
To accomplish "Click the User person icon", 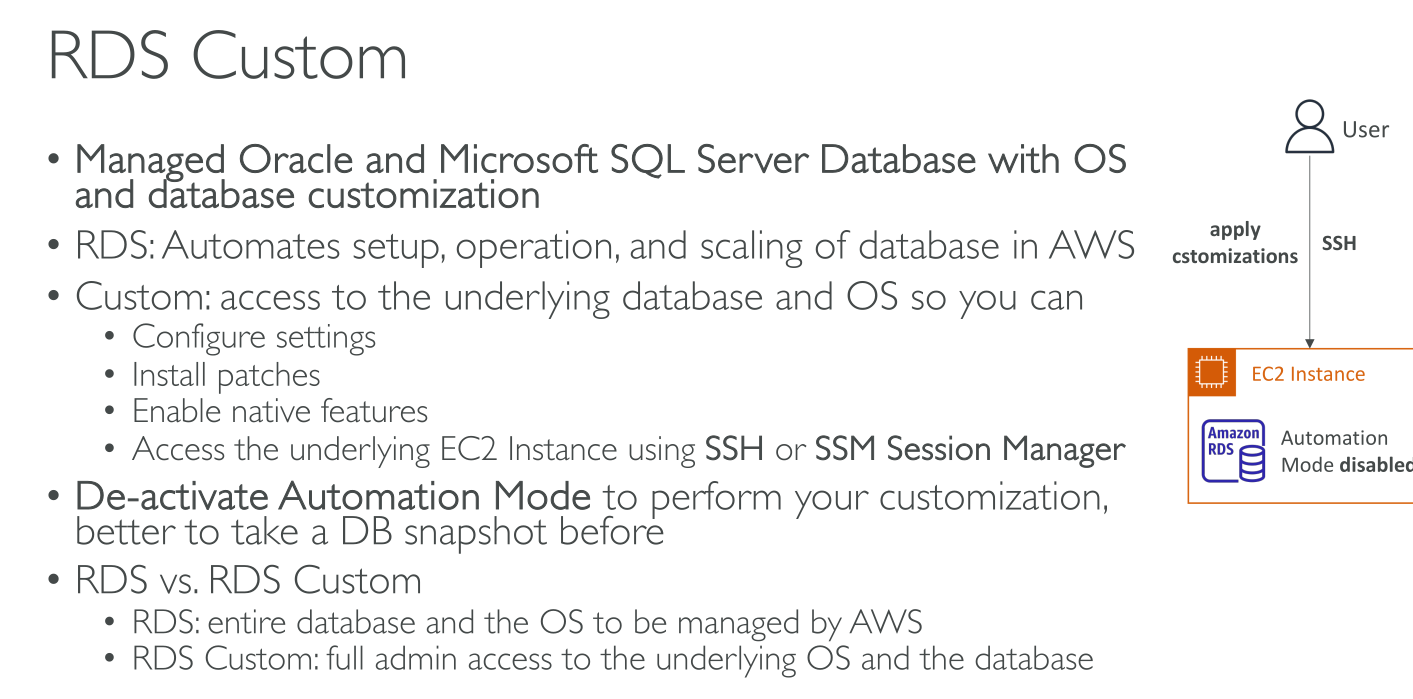I will (x=1309, y=129).
